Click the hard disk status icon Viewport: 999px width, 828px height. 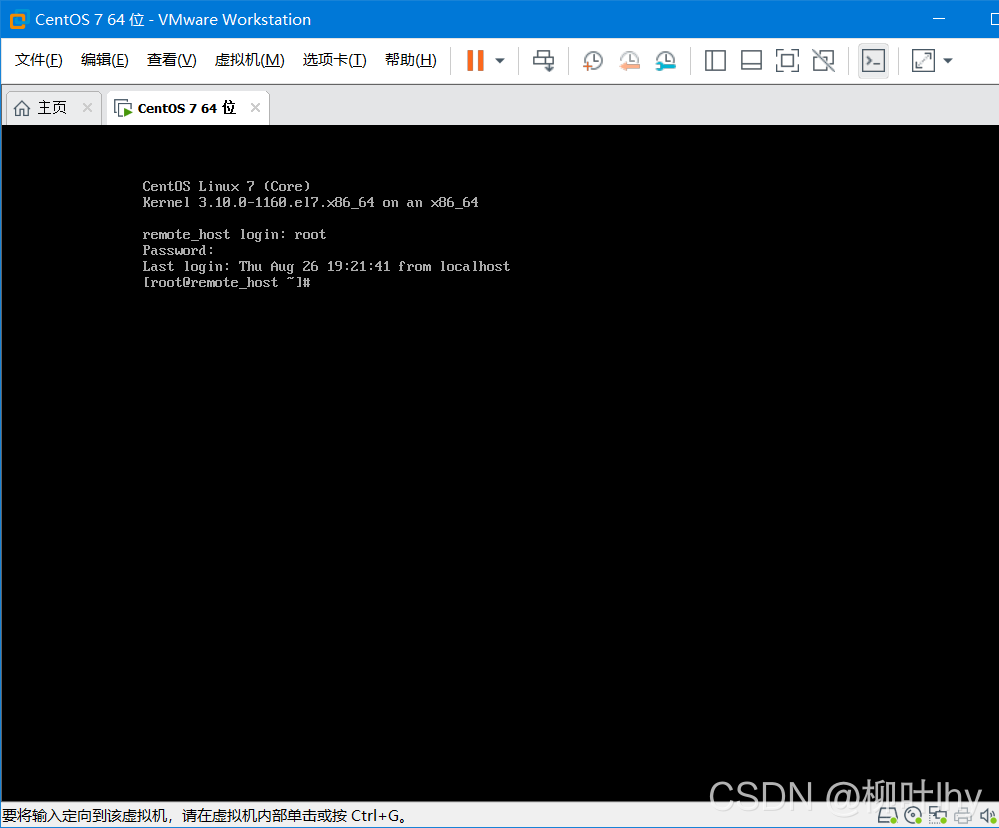tap(888, 815)
